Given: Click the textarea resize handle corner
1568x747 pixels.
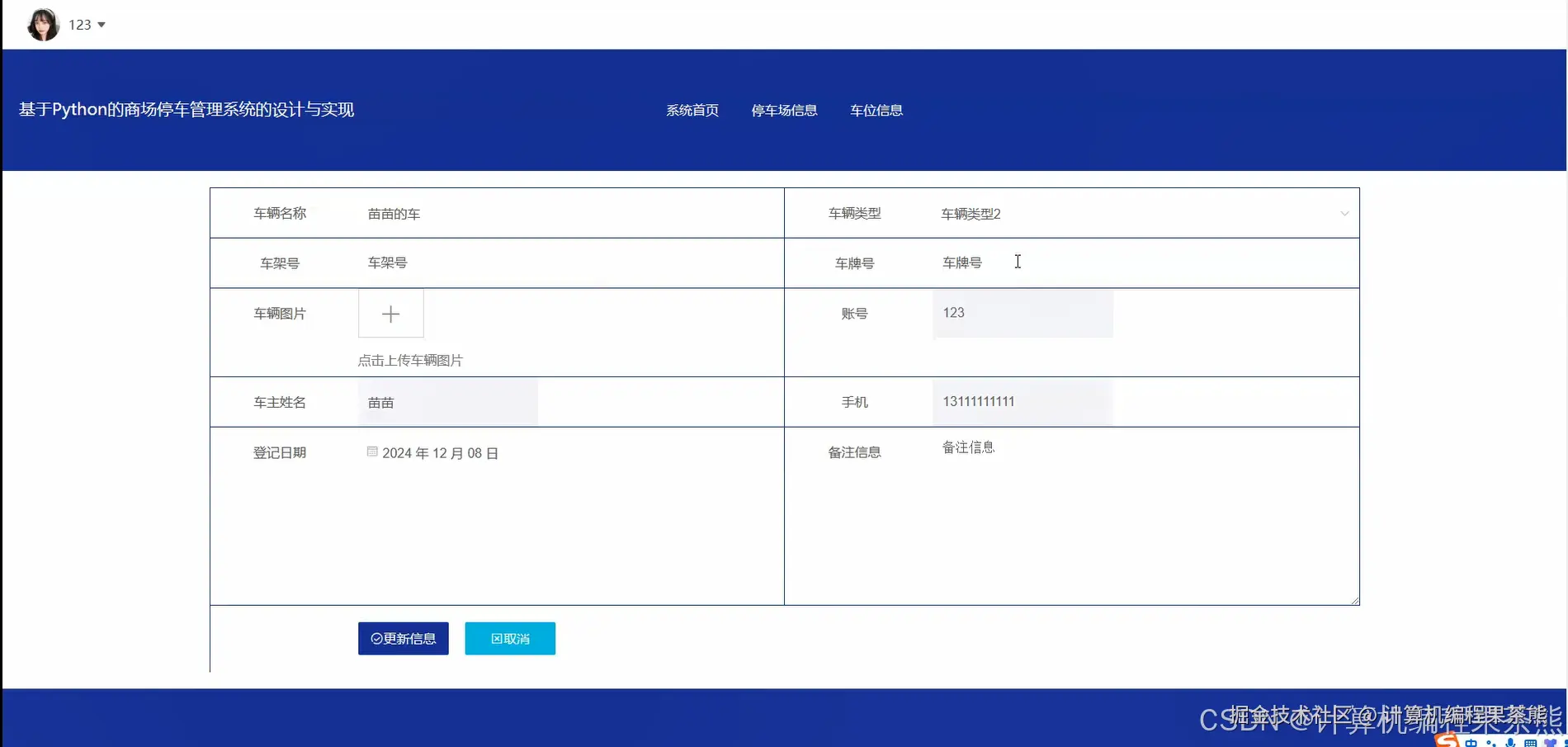Looking at the screenshot, I should coord(1355,601).
